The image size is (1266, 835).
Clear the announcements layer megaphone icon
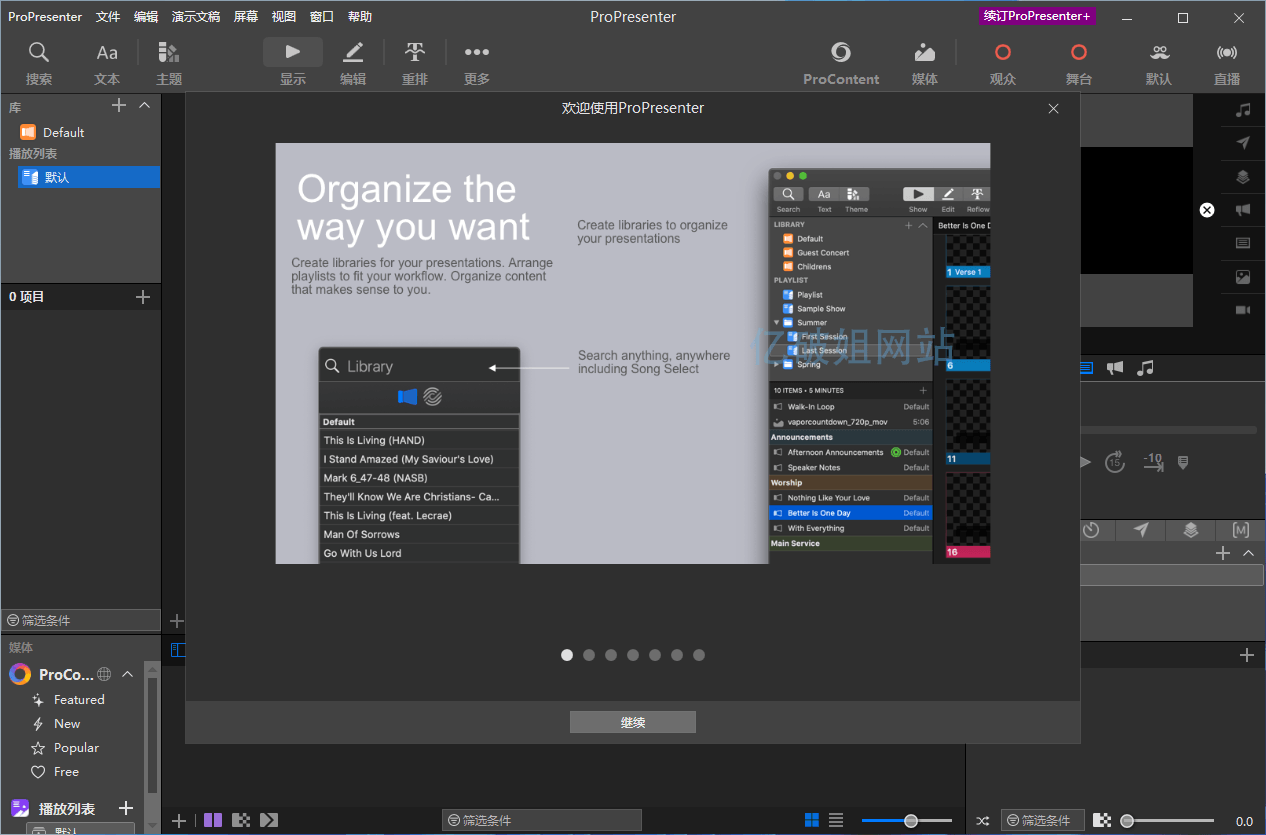pyautogui.click(x=1243, y=210)
